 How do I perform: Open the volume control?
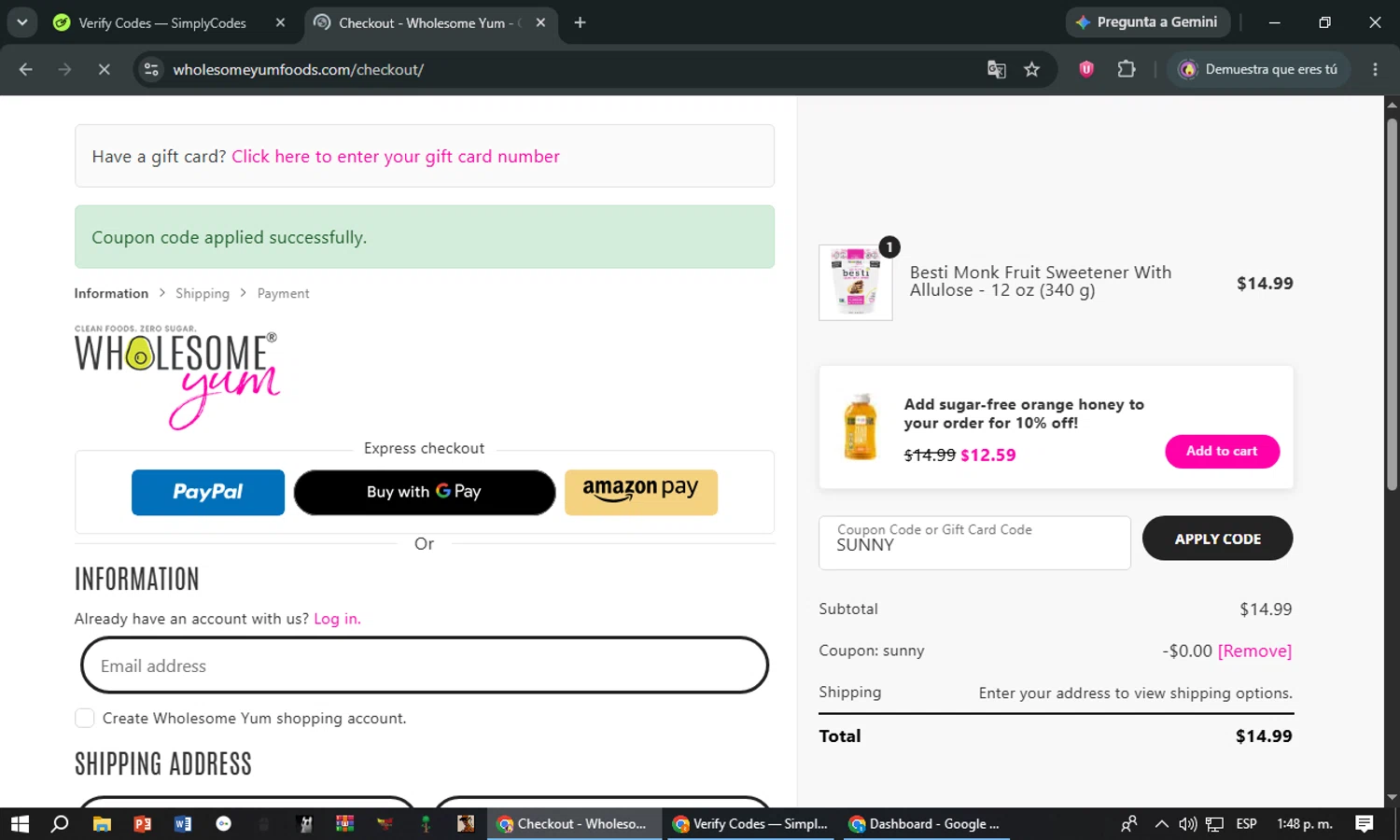click(1187, 824)
